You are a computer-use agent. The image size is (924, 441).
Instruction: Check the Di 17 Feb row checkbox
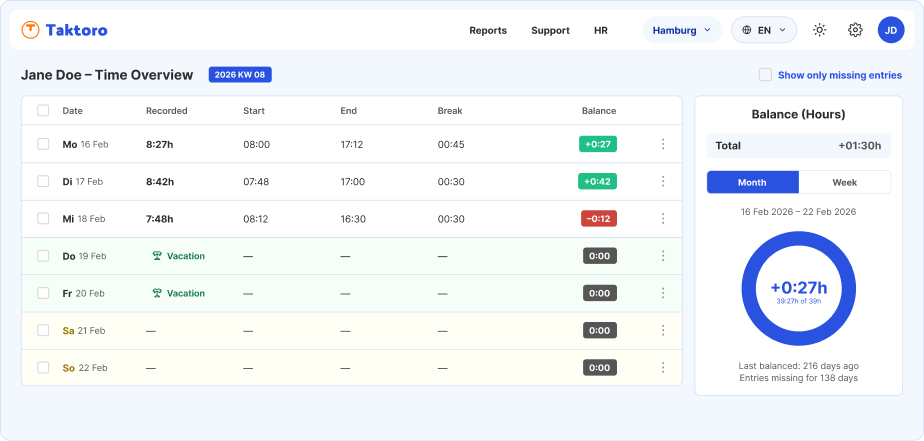pyautogui.click(x=43, y=181)
